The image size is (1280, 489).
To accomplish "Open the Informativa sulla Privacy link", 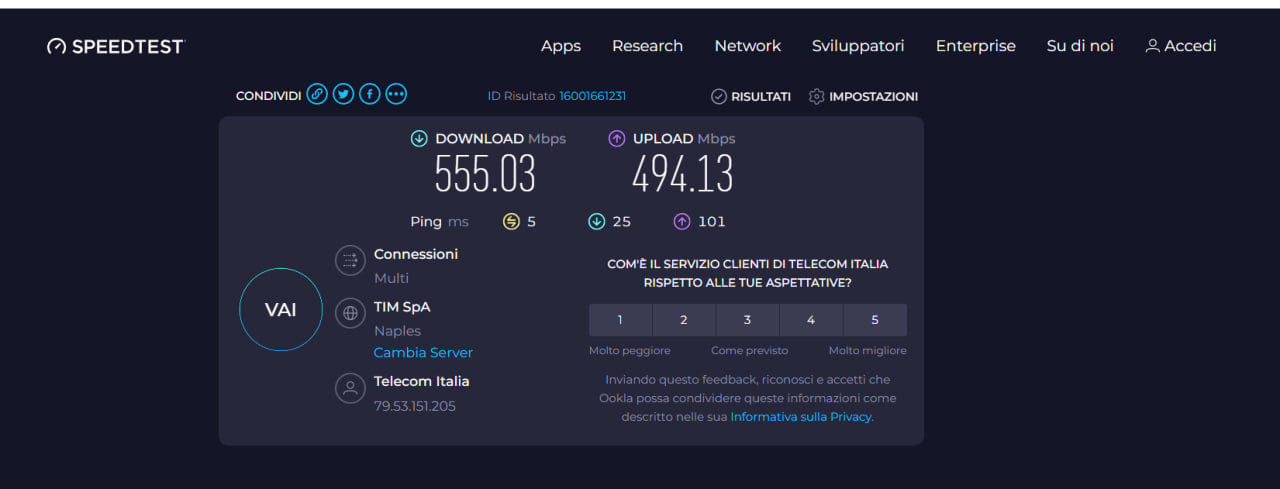I will pos(802,417).
